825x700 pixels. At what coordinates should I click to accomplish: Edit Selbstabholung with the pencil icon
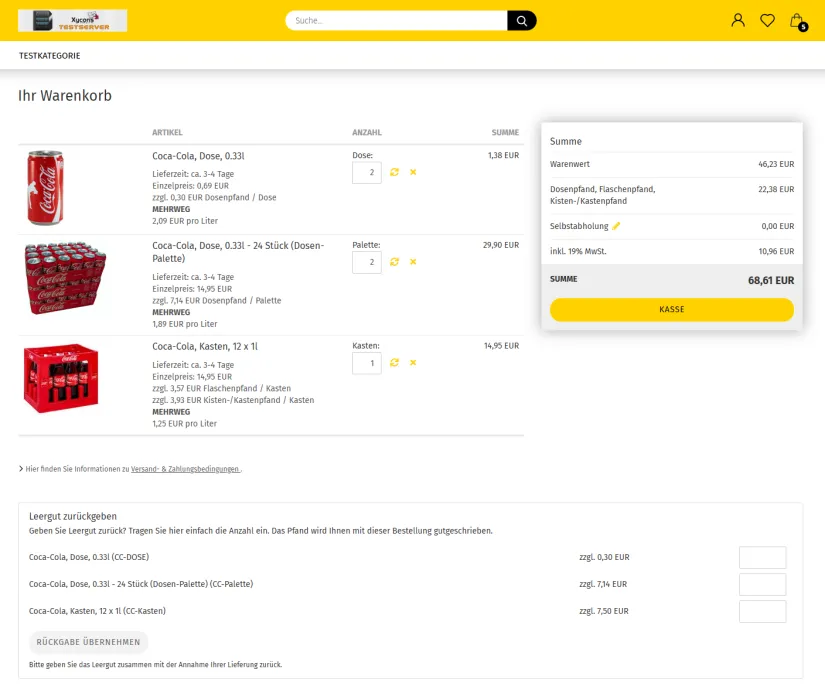[x=616, y=226]
